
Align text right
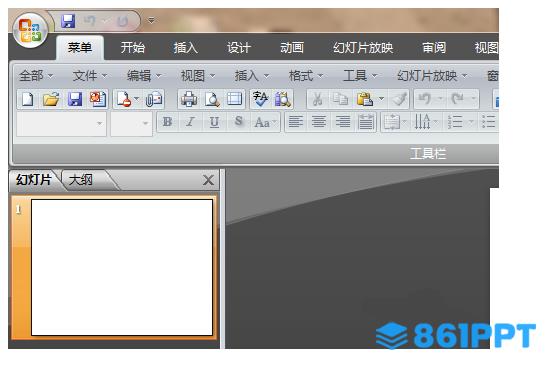[343, 122]
